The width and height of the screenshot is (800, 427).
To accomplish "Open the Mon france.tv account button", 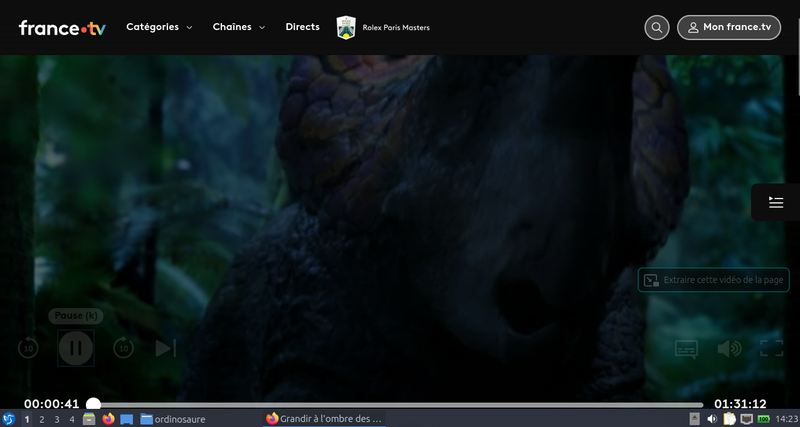I will coord(729,28).
